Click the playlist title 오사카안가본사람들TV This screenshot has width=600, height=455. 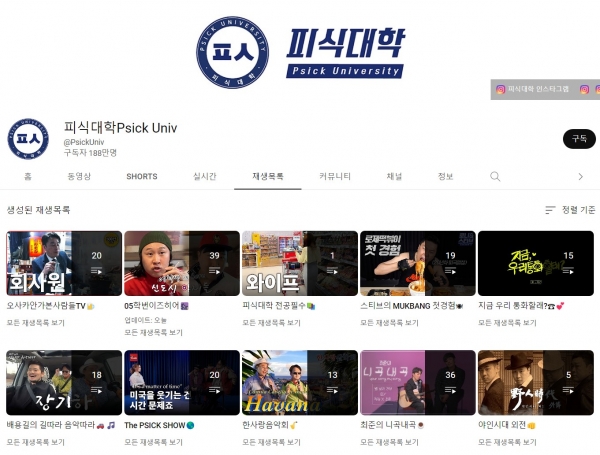coord(50,306)
